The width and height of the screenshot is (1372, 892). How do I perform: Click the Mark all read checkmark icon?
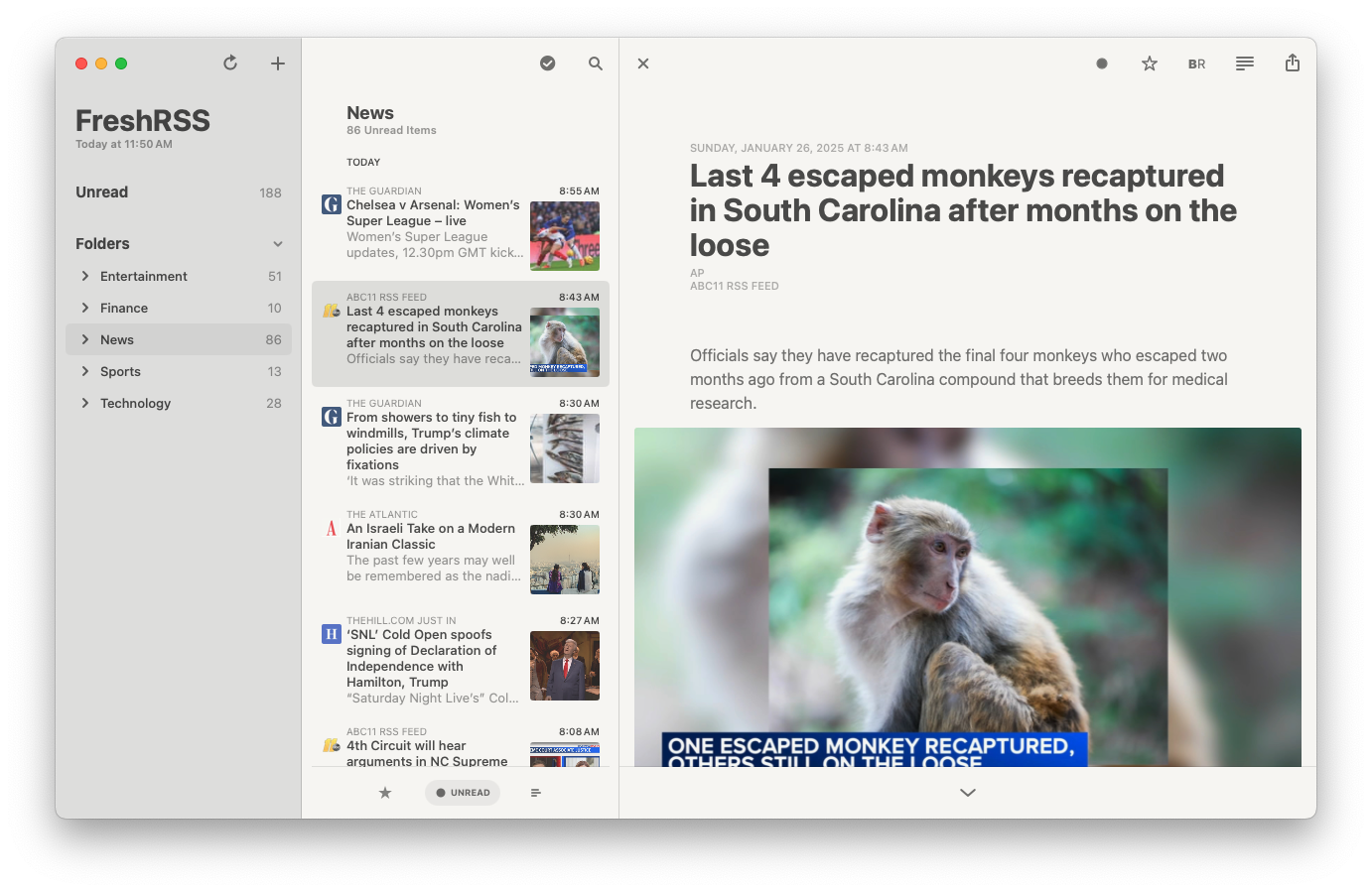[x=547, y=63]
